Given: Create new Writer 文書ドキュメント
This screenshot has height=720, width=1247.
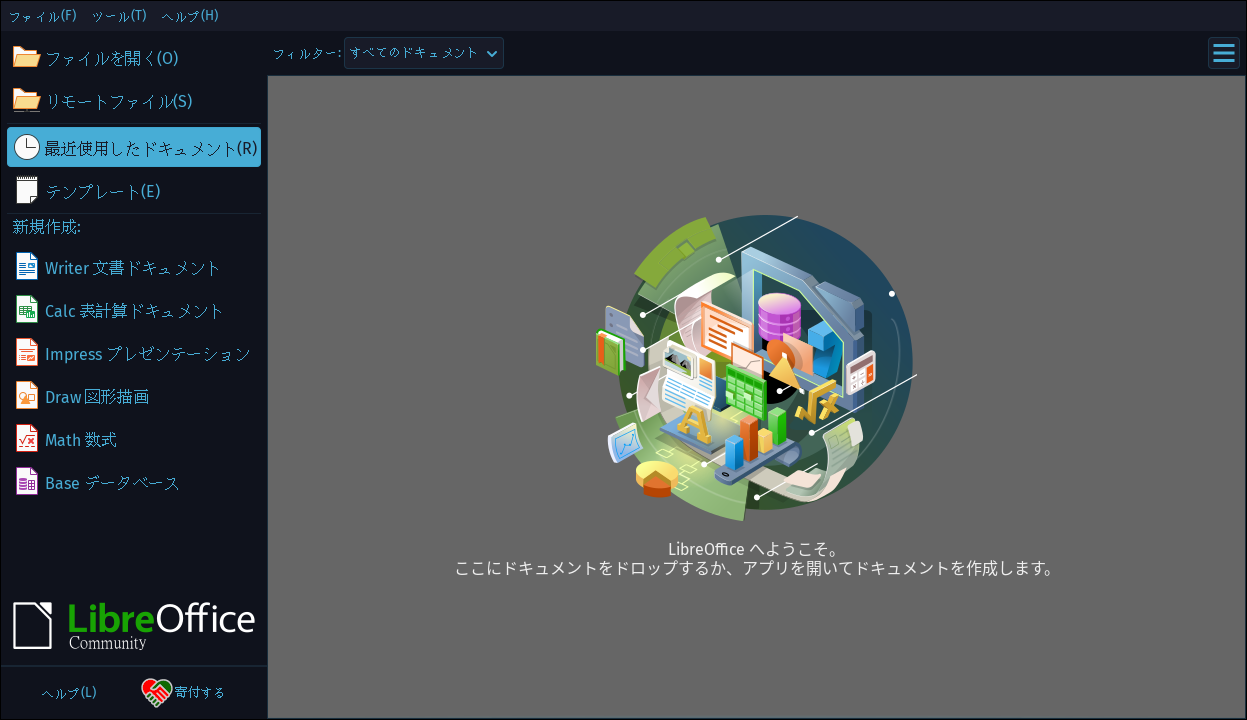Looking at the screenshot, I should tap(134, 267).
